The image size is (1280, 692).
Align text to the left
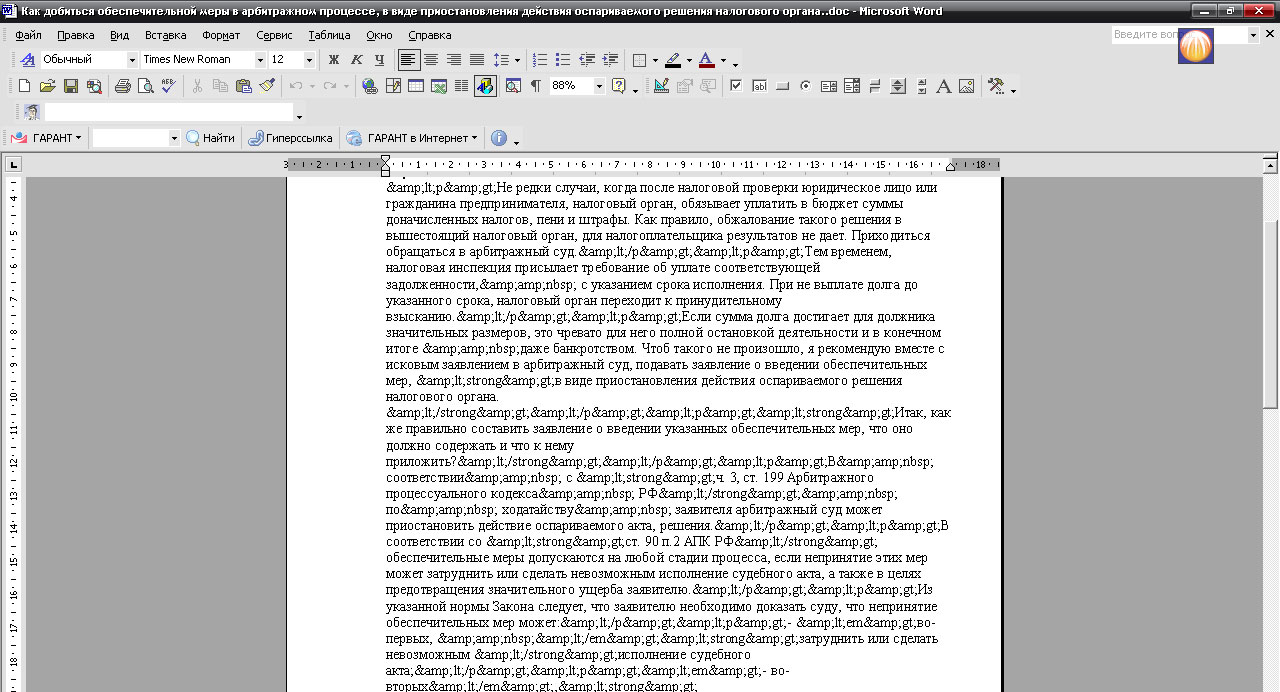click(408, 60)
